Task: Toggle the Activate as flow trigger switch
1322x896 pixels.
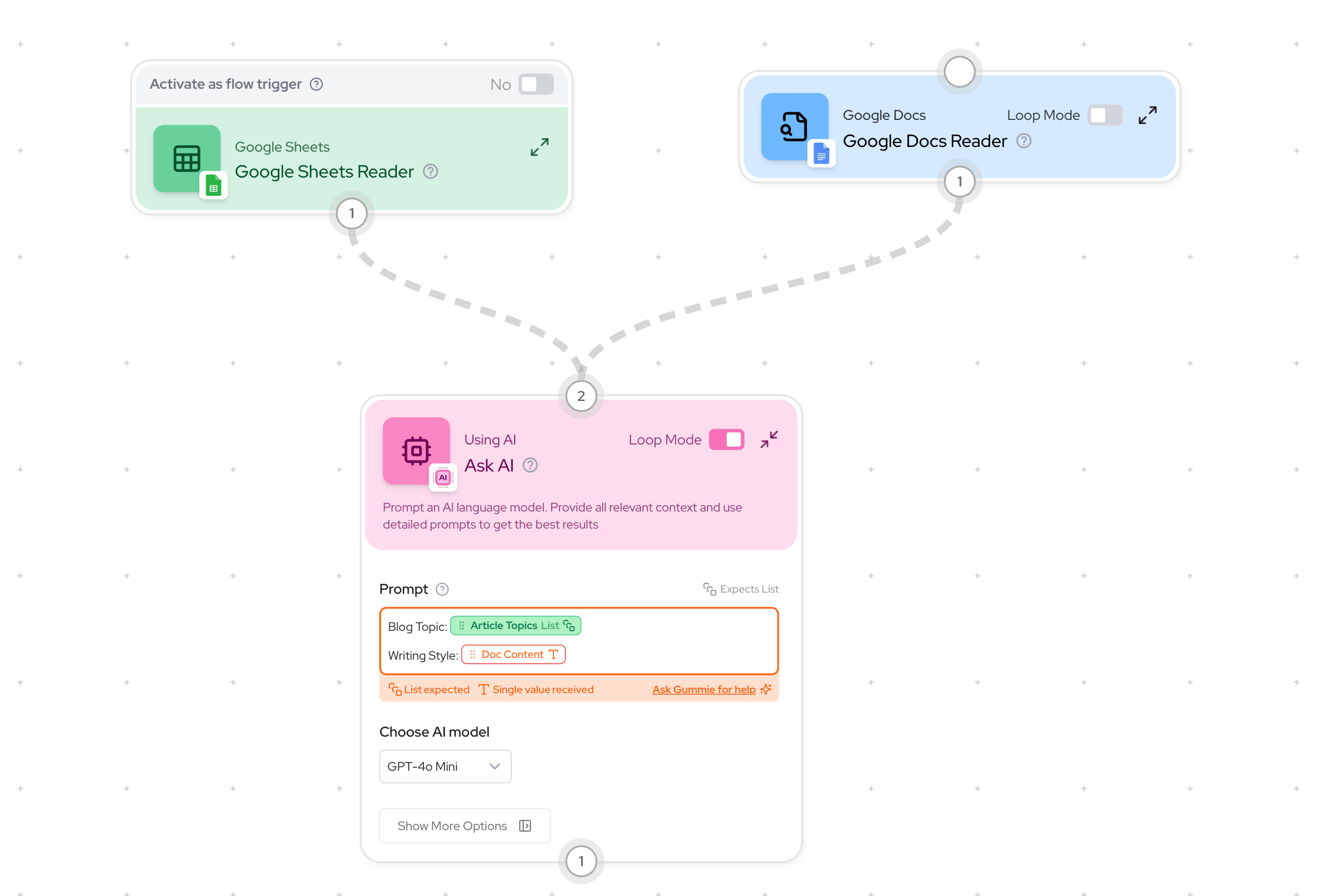Action: pos(536,84)
